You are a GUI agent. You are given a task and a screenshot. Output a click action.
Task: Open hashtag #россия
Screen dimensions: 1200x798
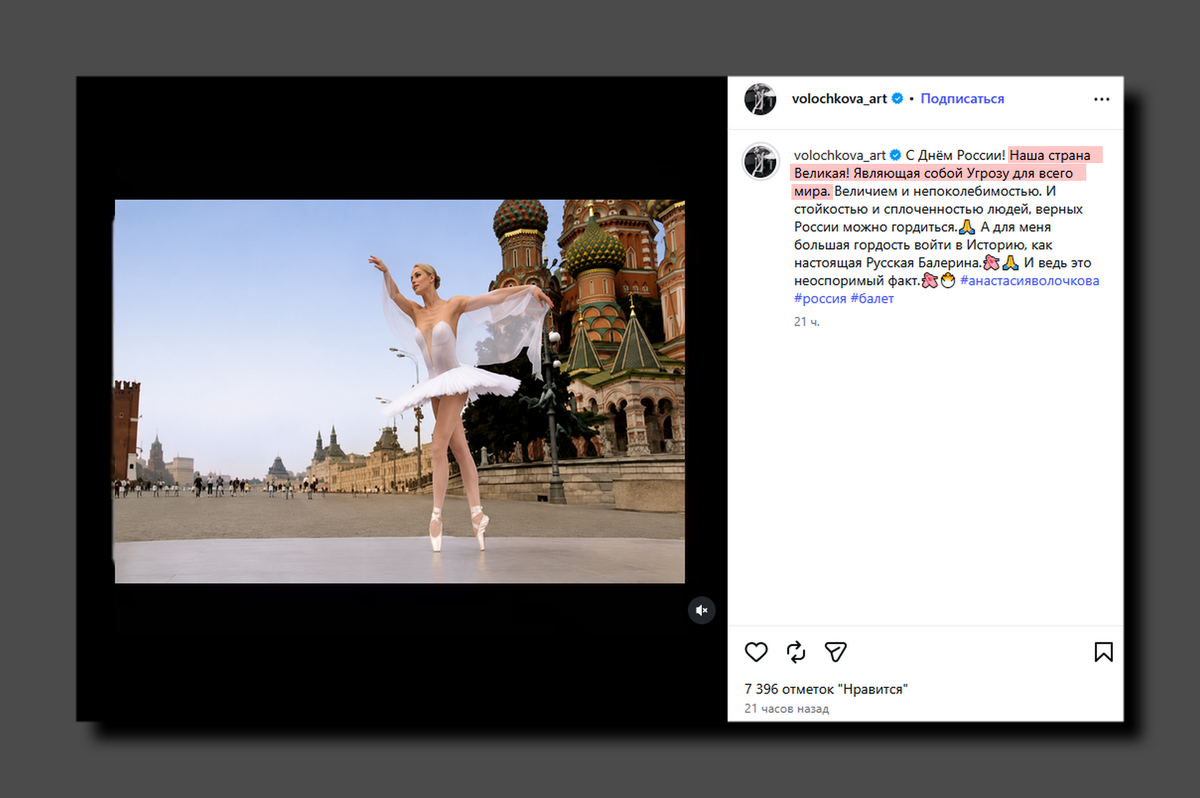[820, 299]
